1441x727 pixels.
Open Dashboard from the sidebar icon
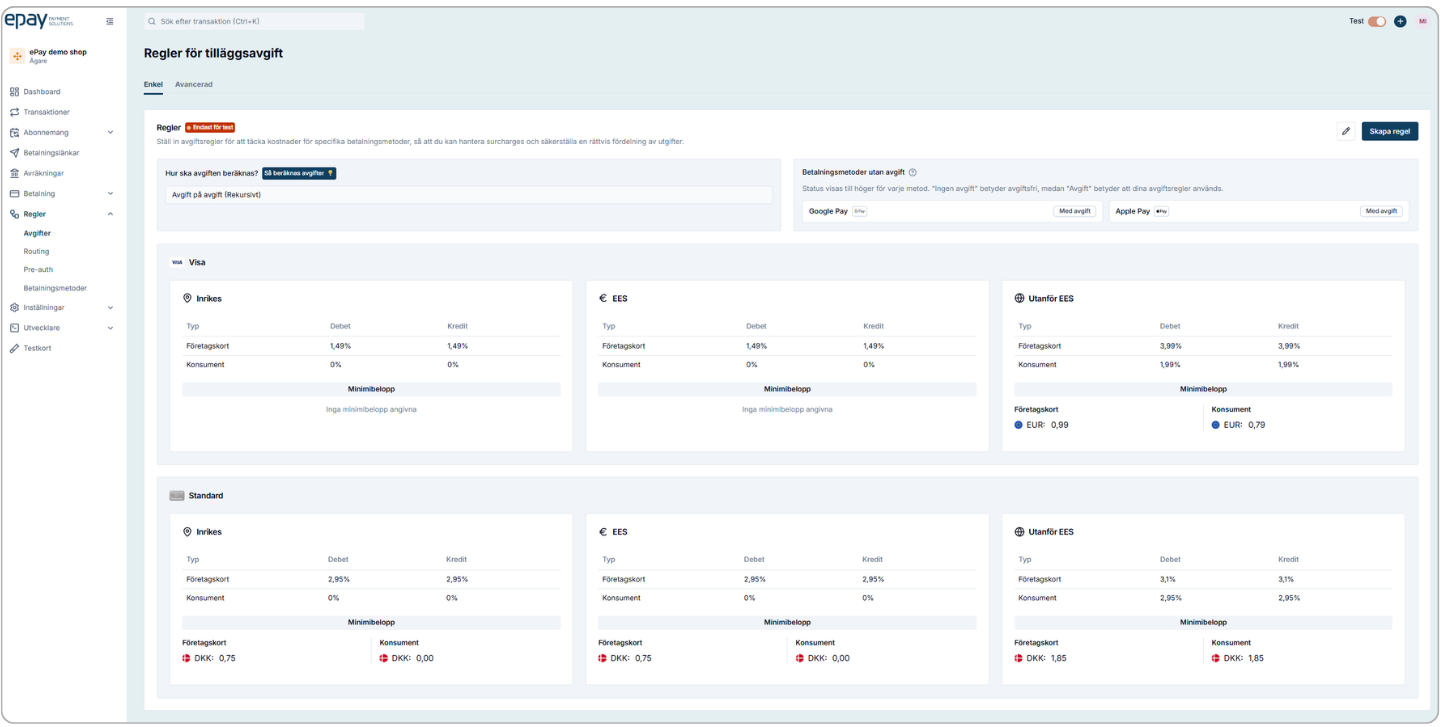point(15,92)
